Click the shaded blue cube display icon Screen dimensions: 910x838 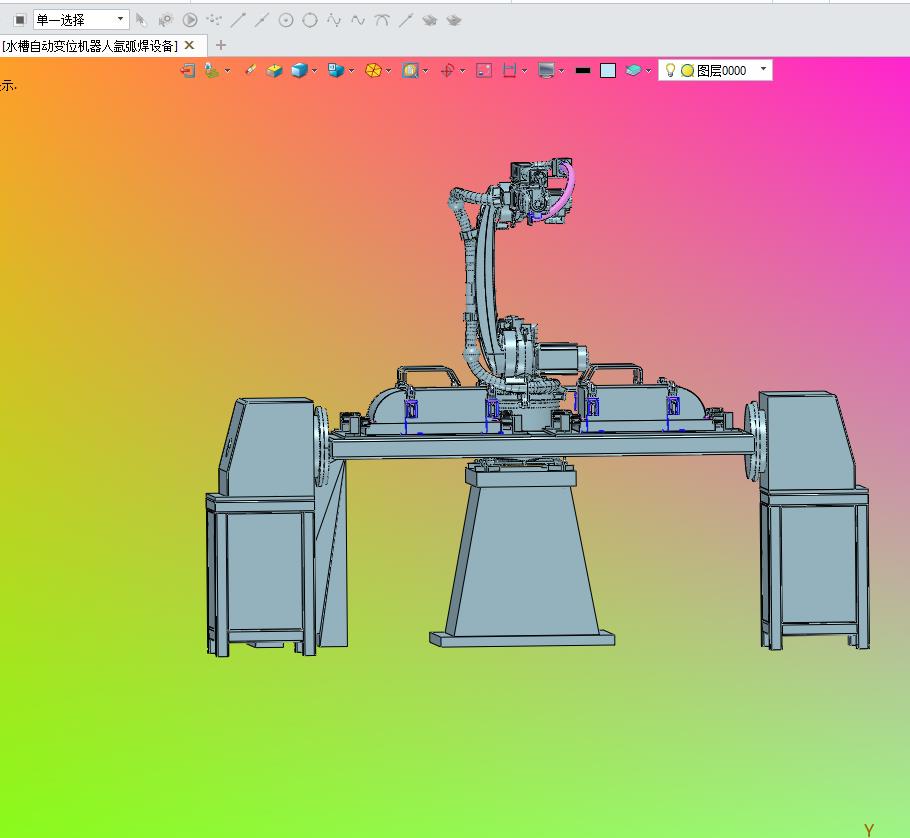(298, 70)
